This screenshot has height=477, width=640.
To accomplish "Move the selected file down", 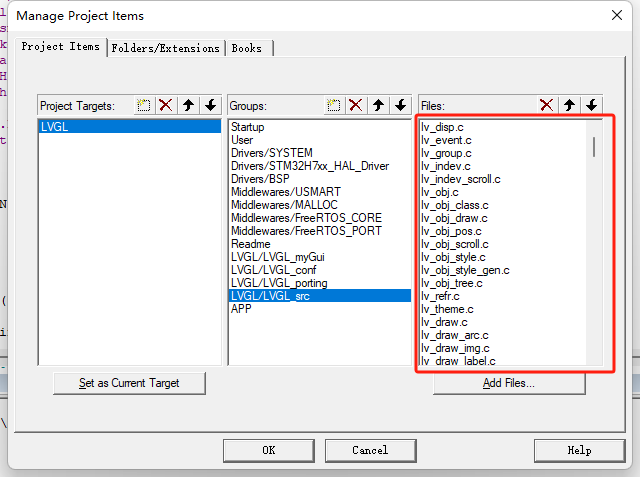I will [592, 106].
